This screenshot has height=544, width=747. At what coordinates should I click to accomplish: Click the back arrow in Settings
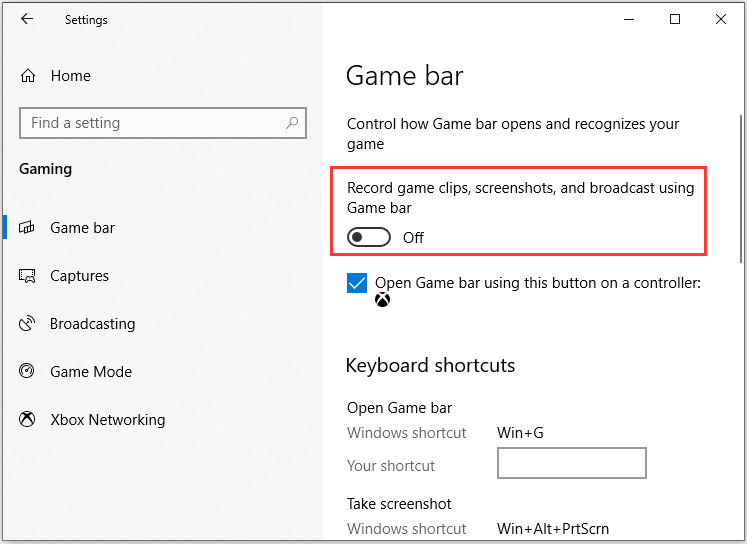tap(27, 19)
